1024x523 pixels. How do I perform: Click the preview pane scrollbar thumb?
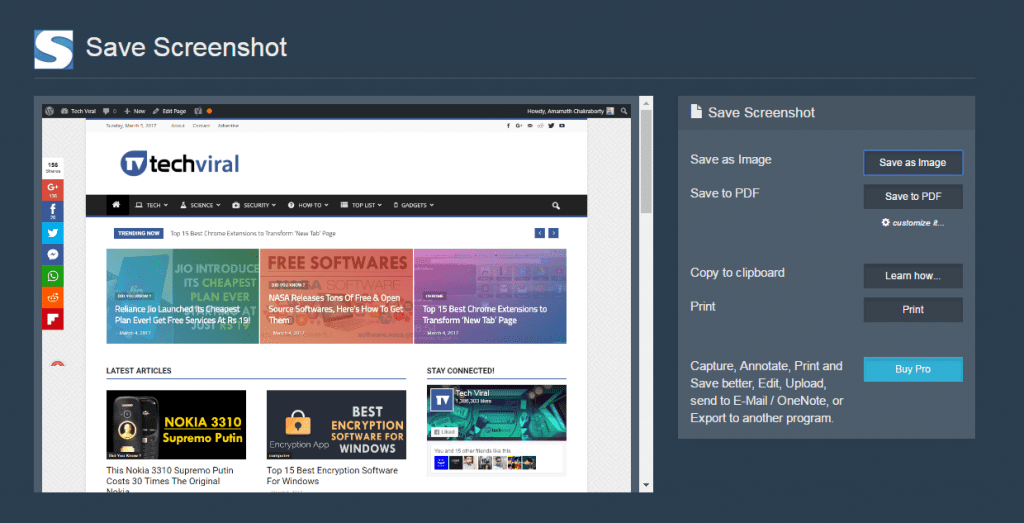point(646,161)
